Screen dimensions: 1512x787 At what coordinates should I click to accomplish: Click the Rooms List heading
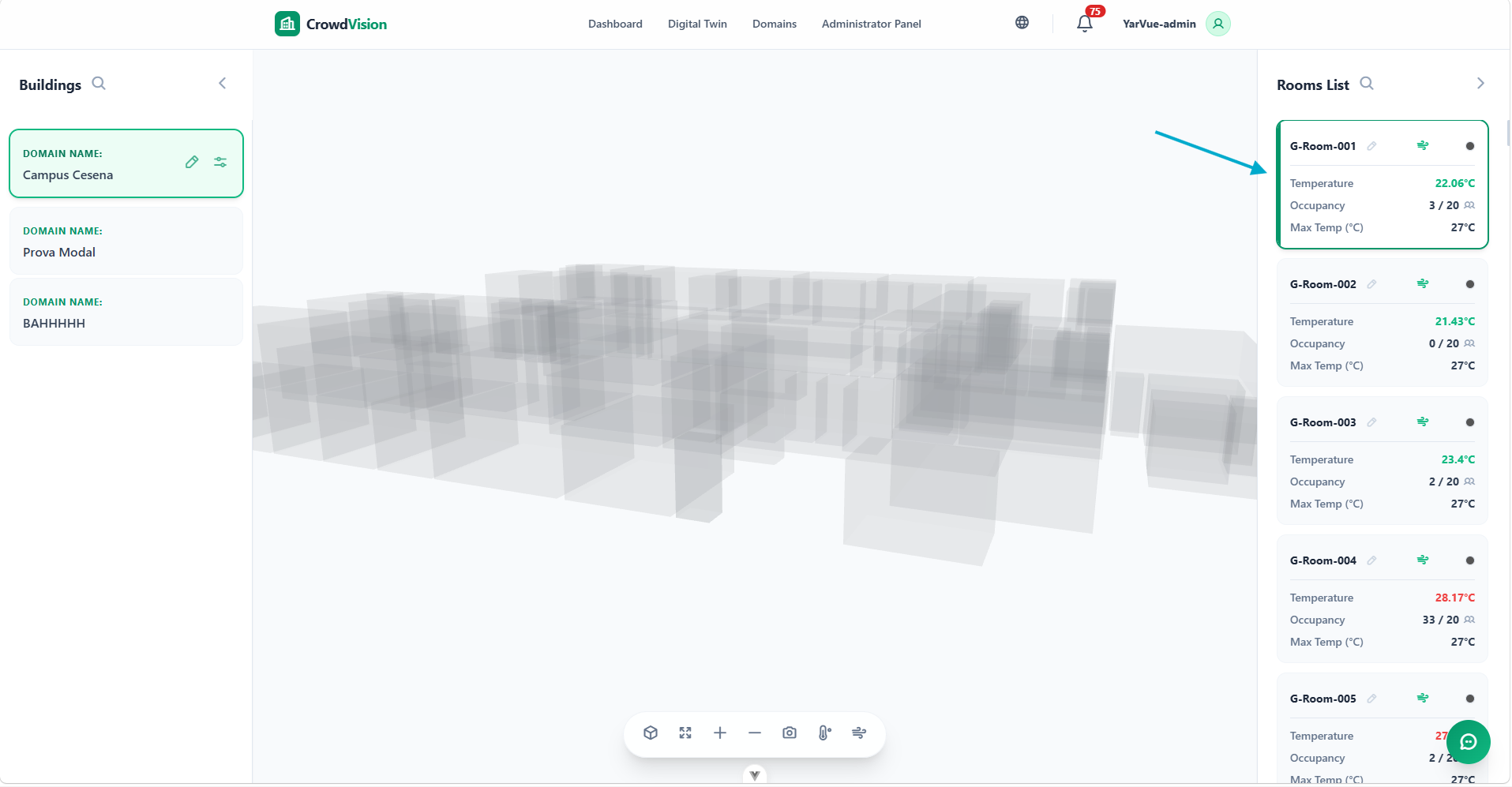click(1312, 84)
